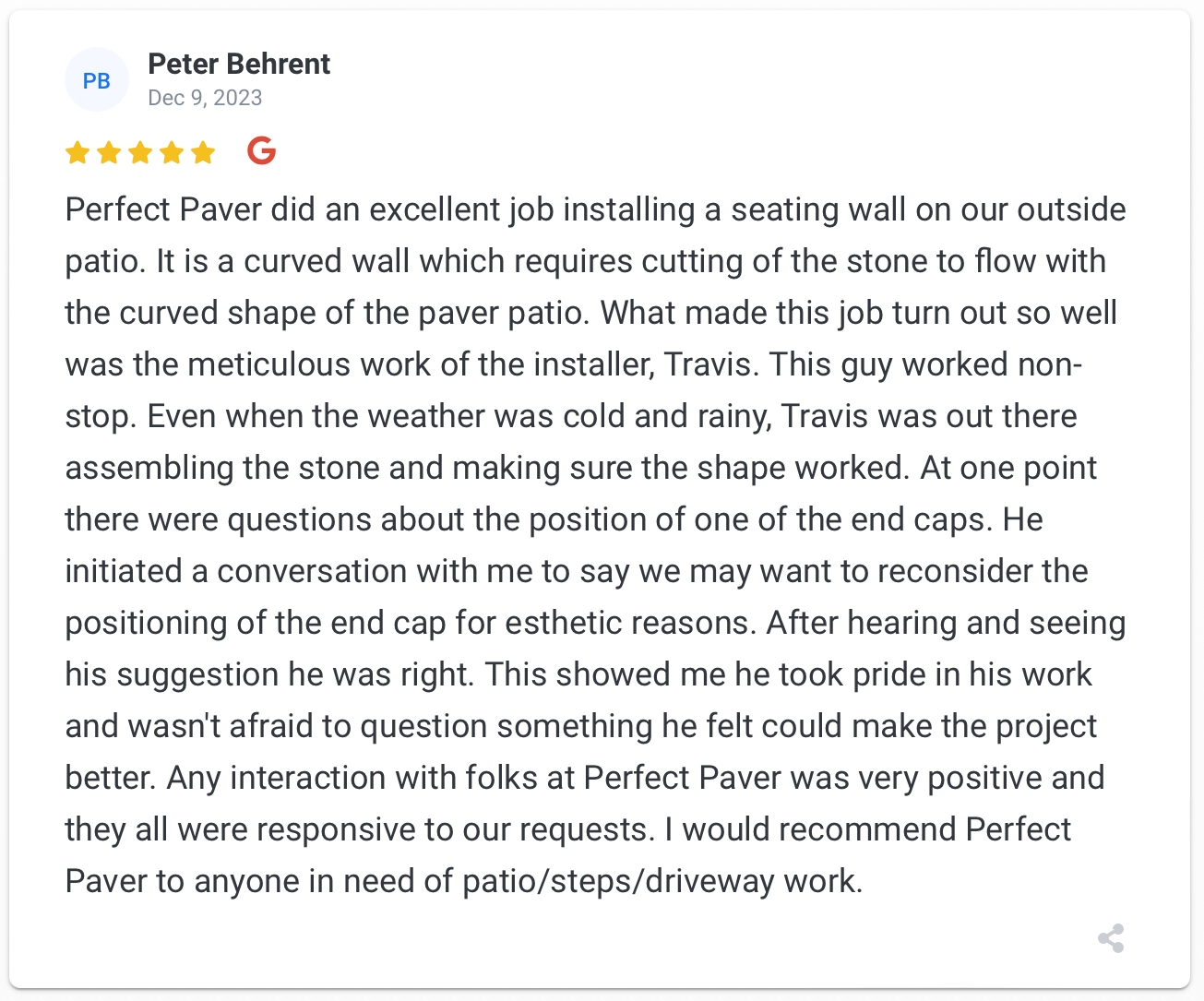Image resolution: width=1204 pixels, height=1001 pixels.
Task: Click the fifth rating star
Action: (203, 152)
